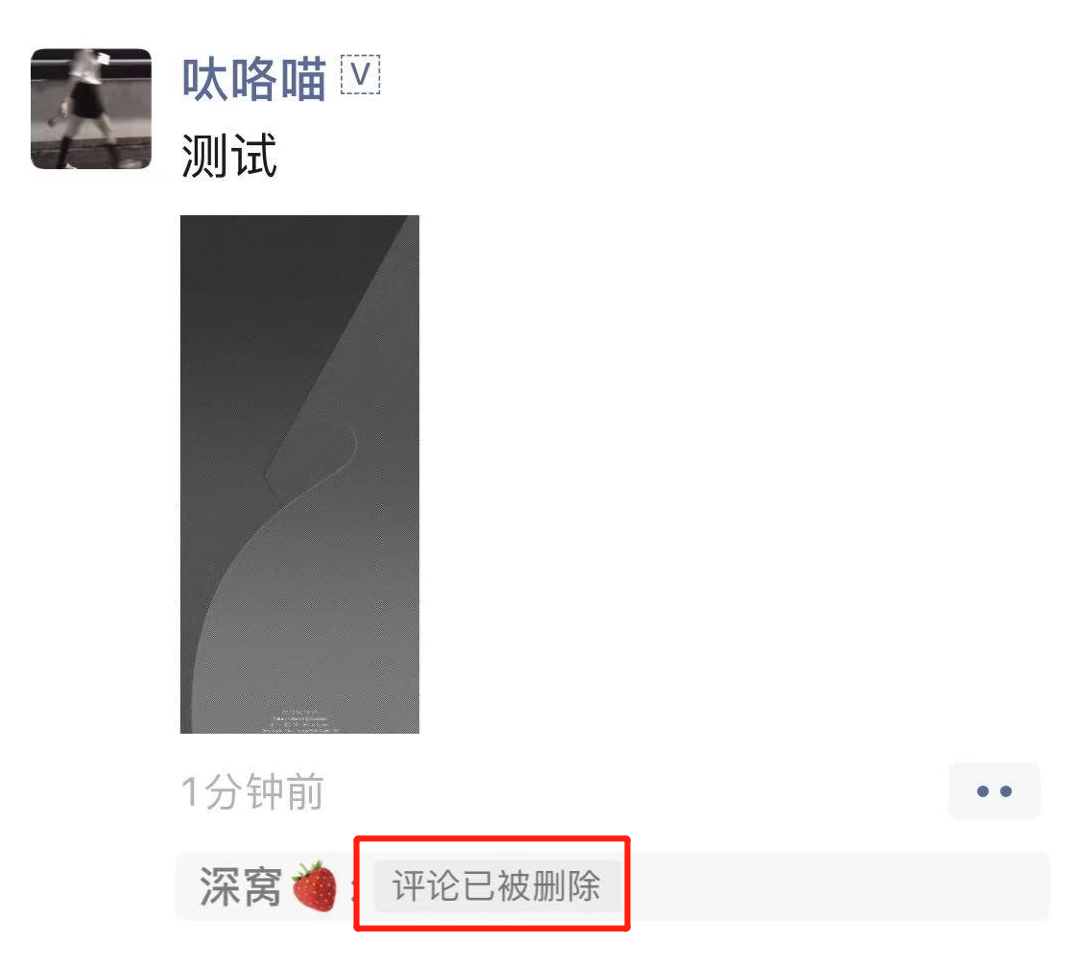This screenshot has height=954, width=1077.
Task: Open the posted gray wallpaper image
Action: 299,474
